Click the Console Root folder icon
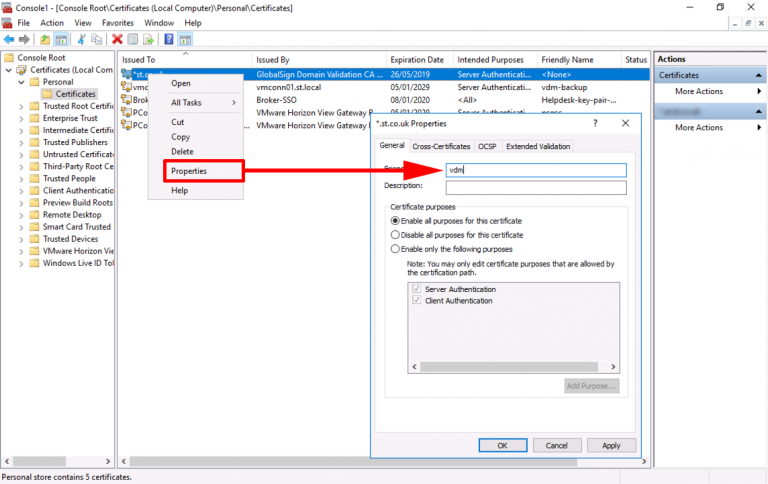Viewport: 768px width, 484px height. 9,58
